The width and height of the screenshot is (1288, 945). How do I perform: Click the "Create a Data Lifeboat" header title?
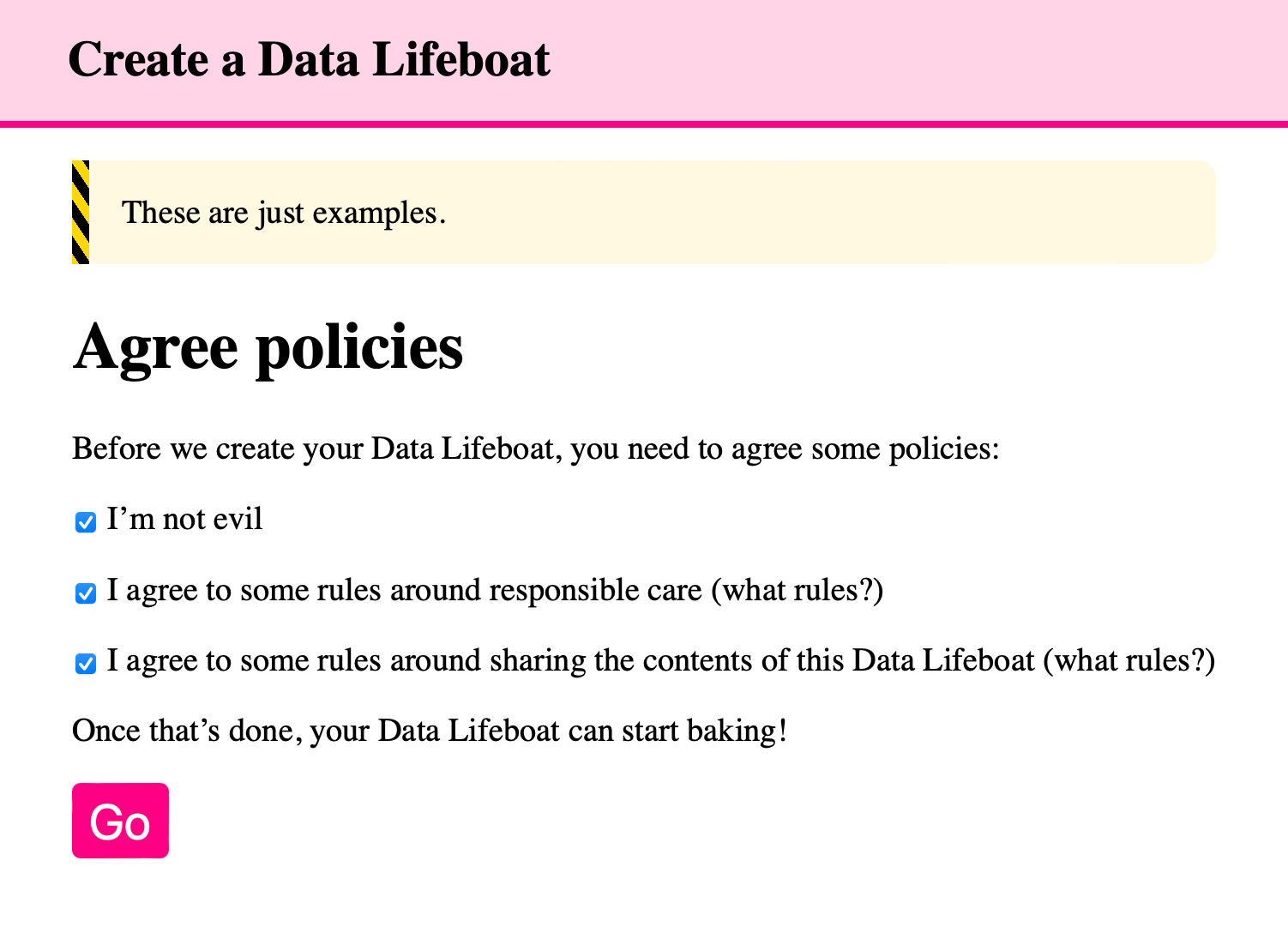[309, 60]
